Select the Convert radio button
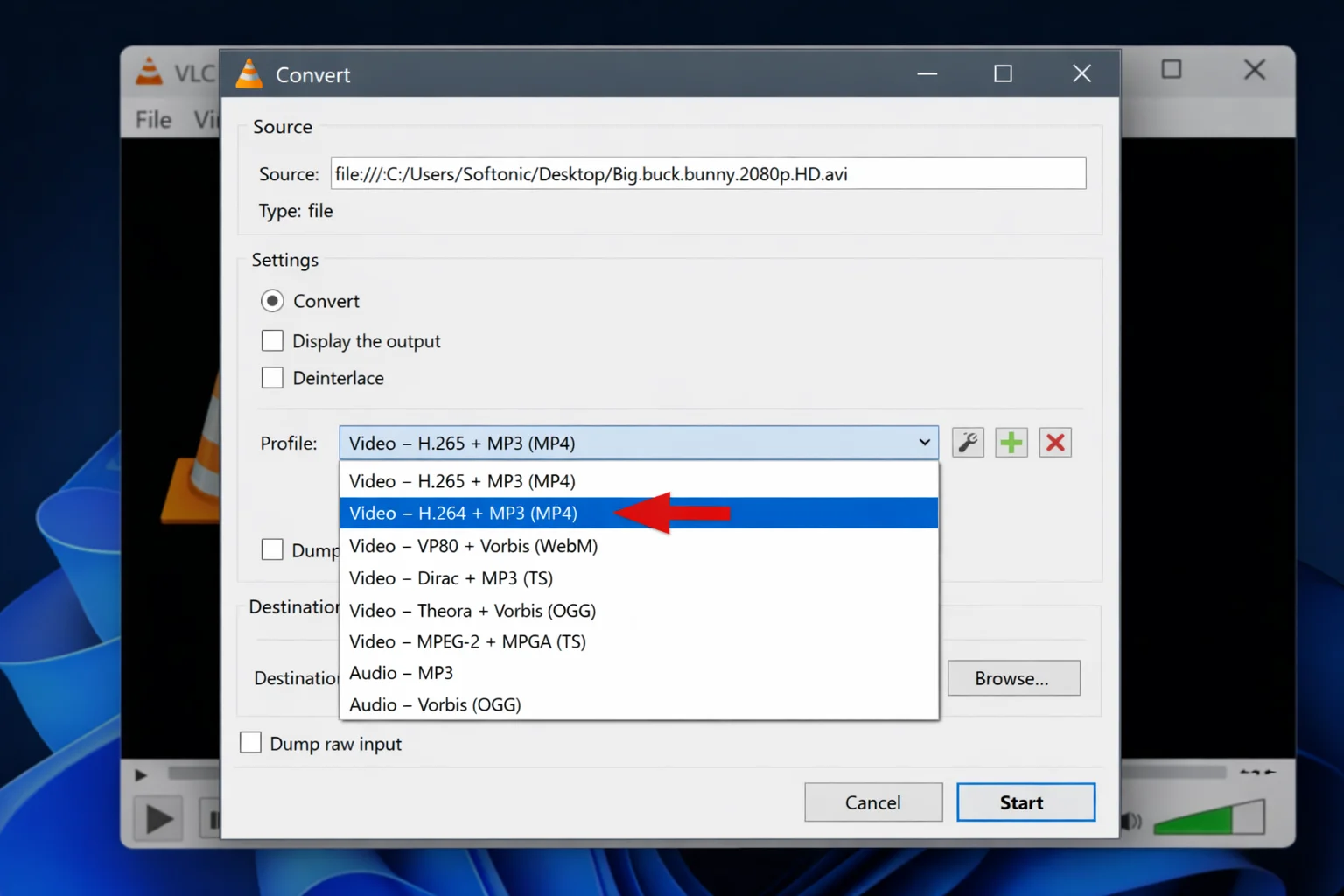The height and width of the screenshot is (896, 1344). (272, 301)
